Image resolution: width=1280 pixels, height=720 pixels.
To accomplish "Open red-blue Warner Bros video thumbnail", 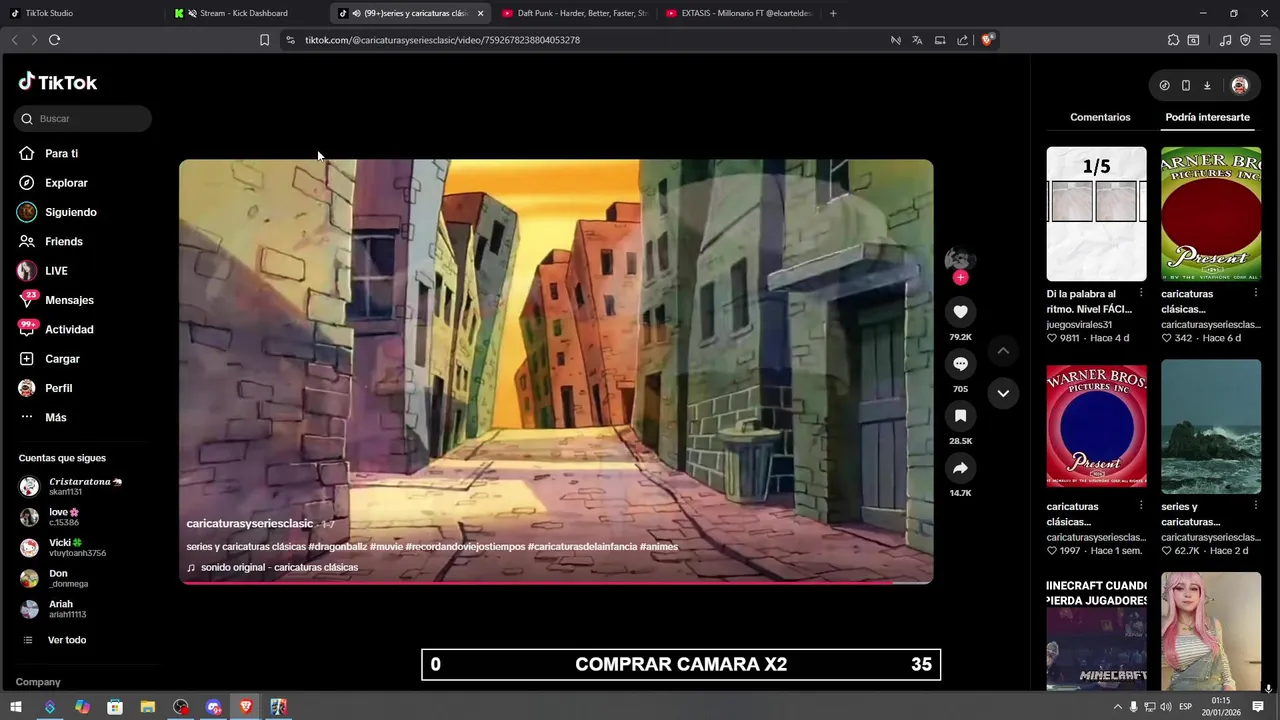I will click(1096, 426).
